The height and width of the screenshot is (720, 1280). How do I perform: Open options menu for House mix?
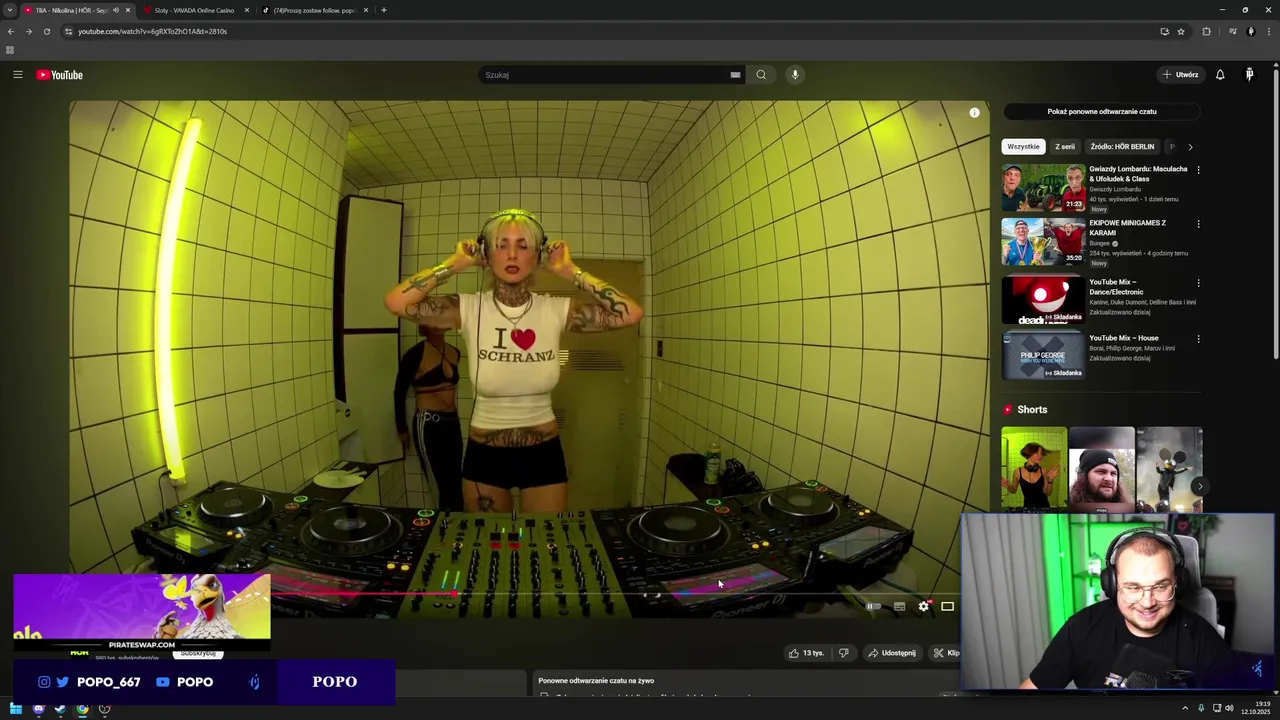pos(1198,339)
